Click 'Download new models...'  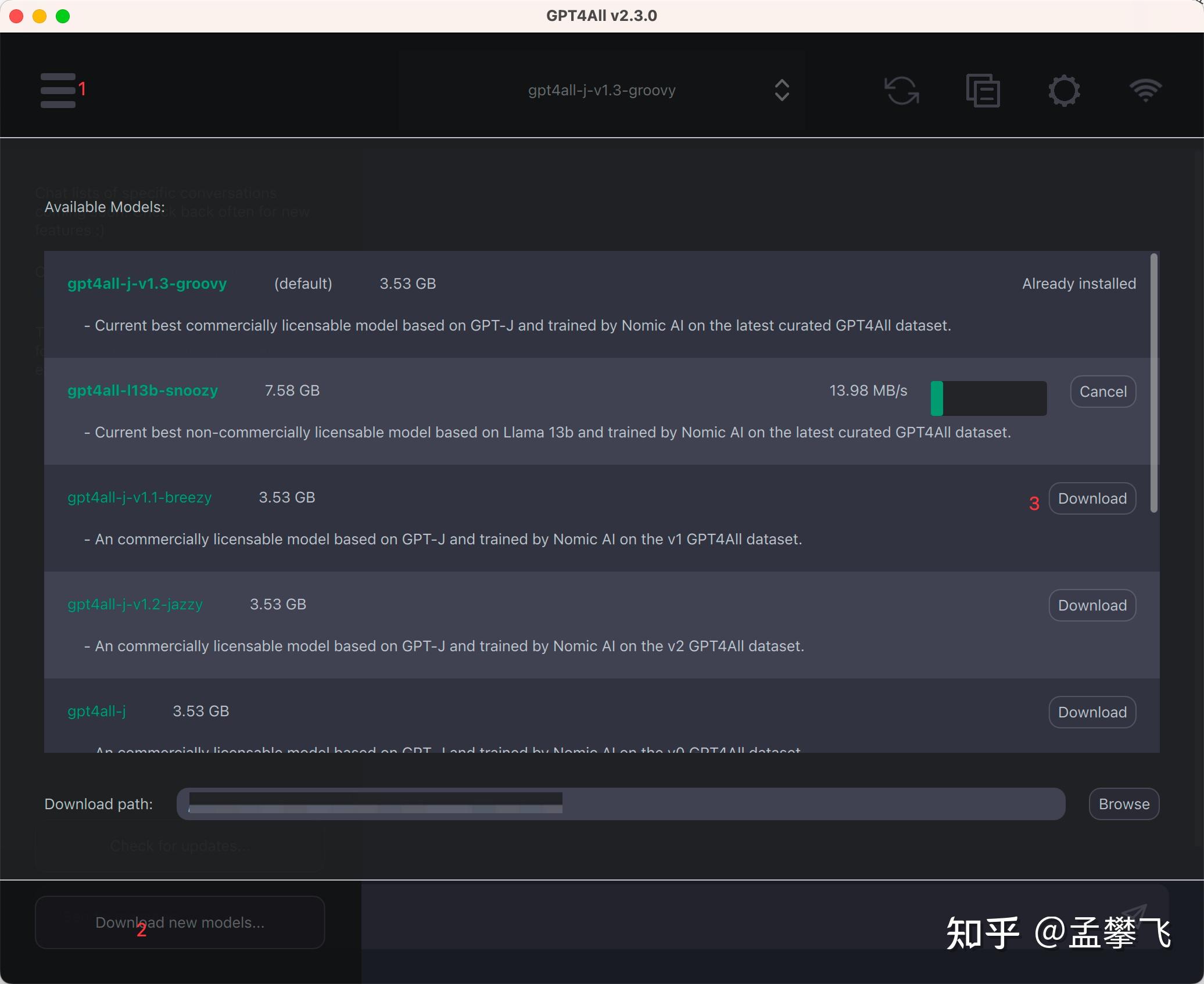(179, 922)
